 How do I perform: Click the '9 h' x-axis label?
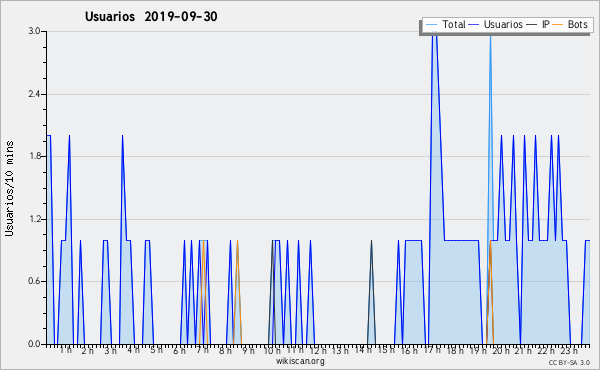pyautogui.click(x=248, y=350)
